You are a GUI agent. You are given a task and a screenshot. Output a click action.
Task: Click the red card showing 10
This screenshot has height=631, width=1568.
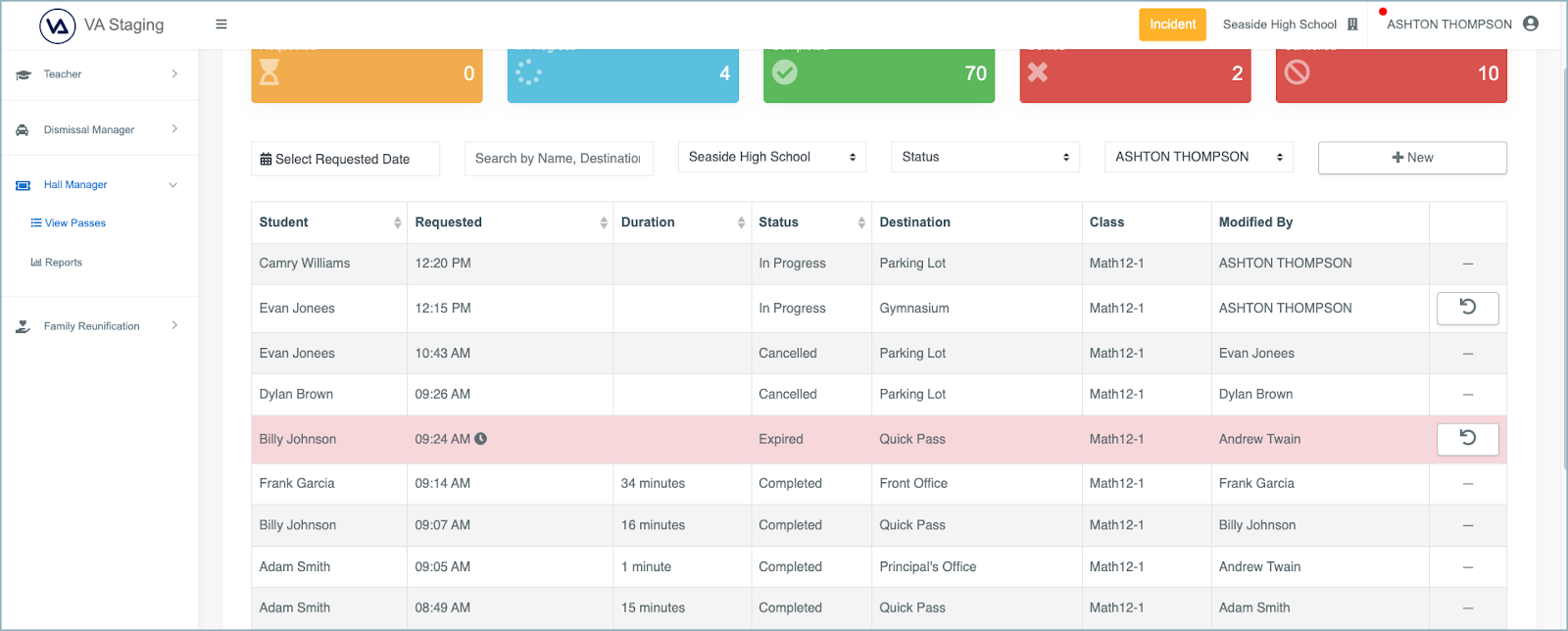coord(1392,73)
